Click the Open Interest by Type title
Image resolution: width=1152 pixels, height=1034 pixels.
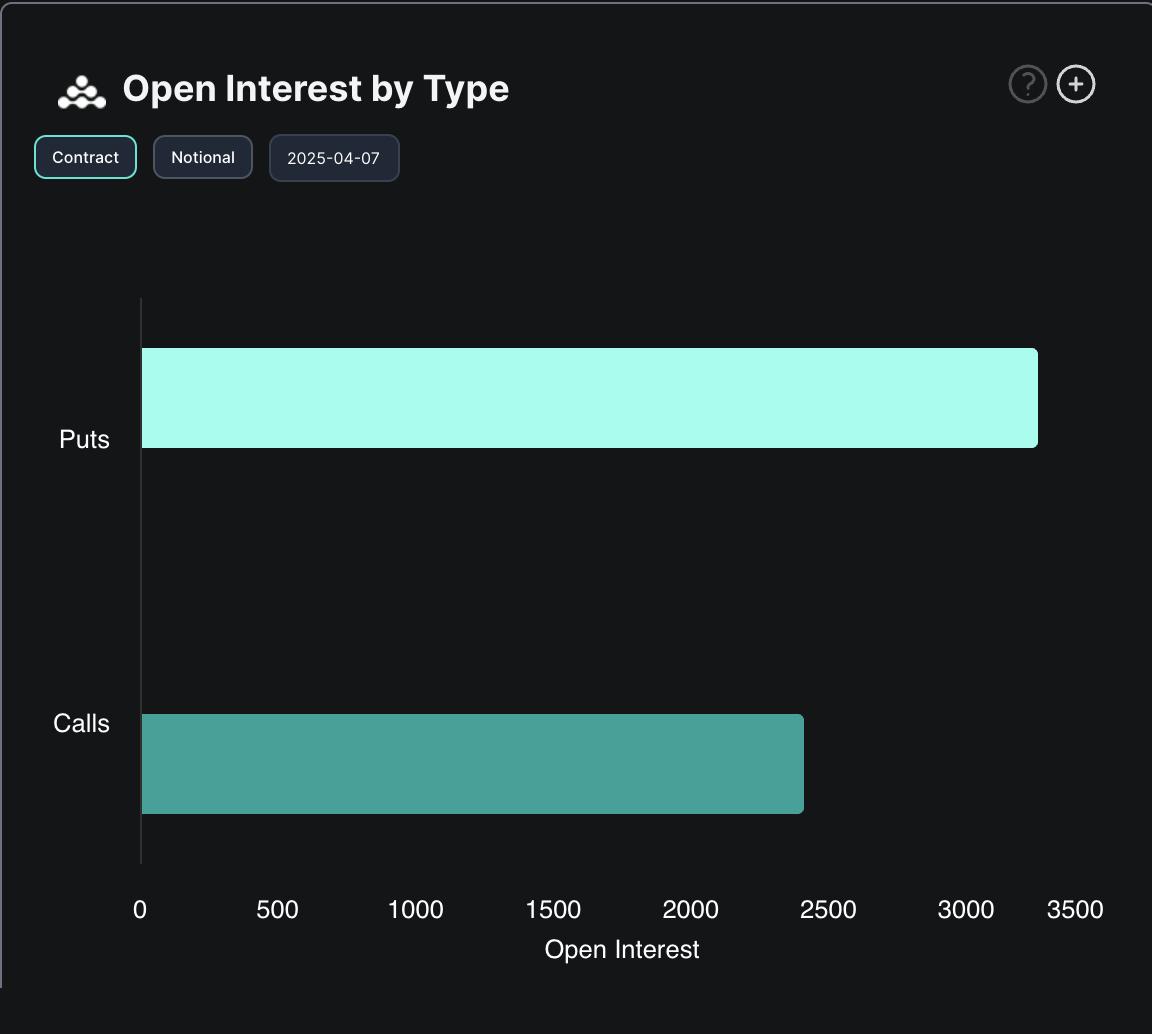click(x=315, y=88)
